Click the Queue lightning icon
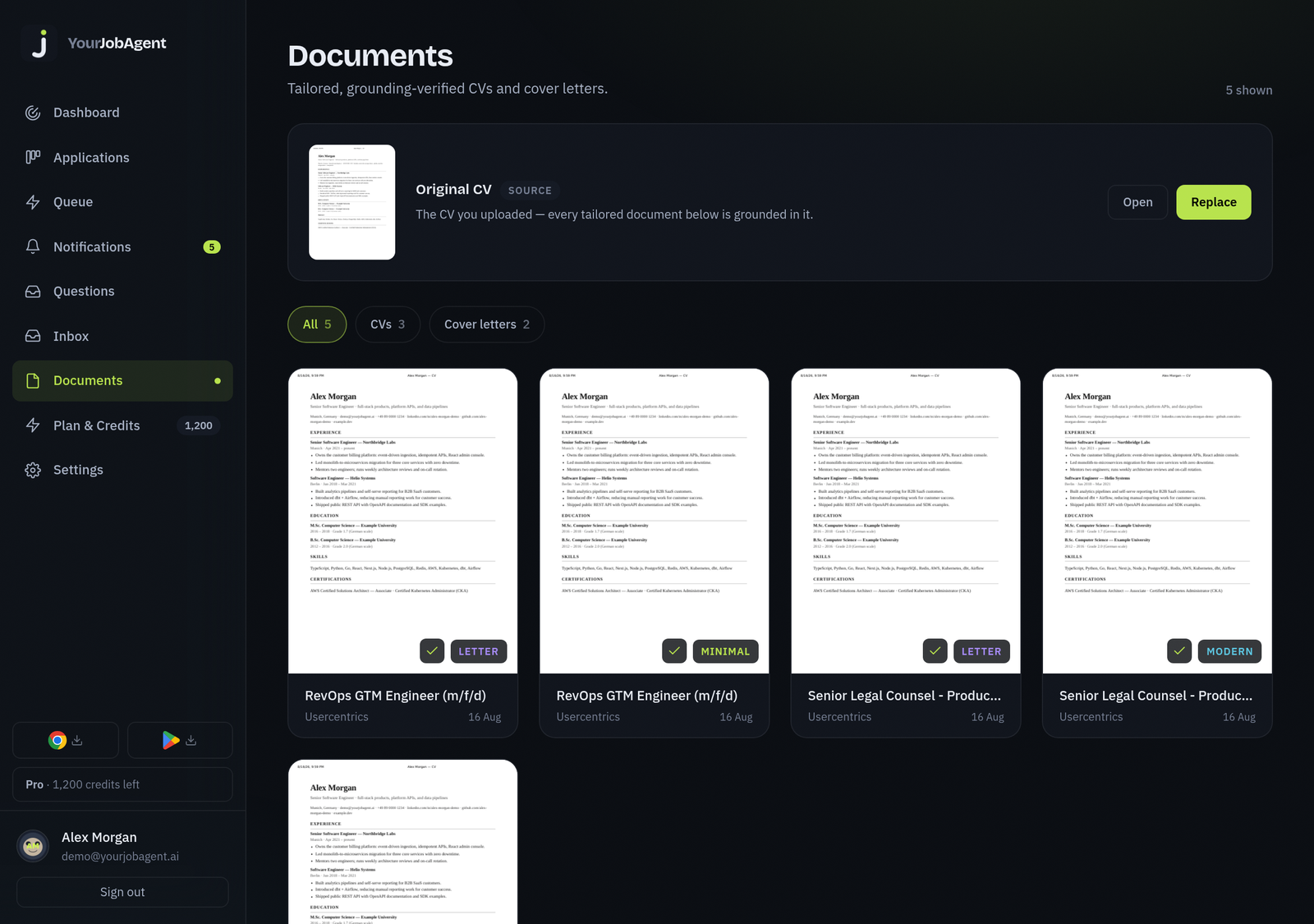Viewport: 1314px width, 924px height. [x=33, y=202]
